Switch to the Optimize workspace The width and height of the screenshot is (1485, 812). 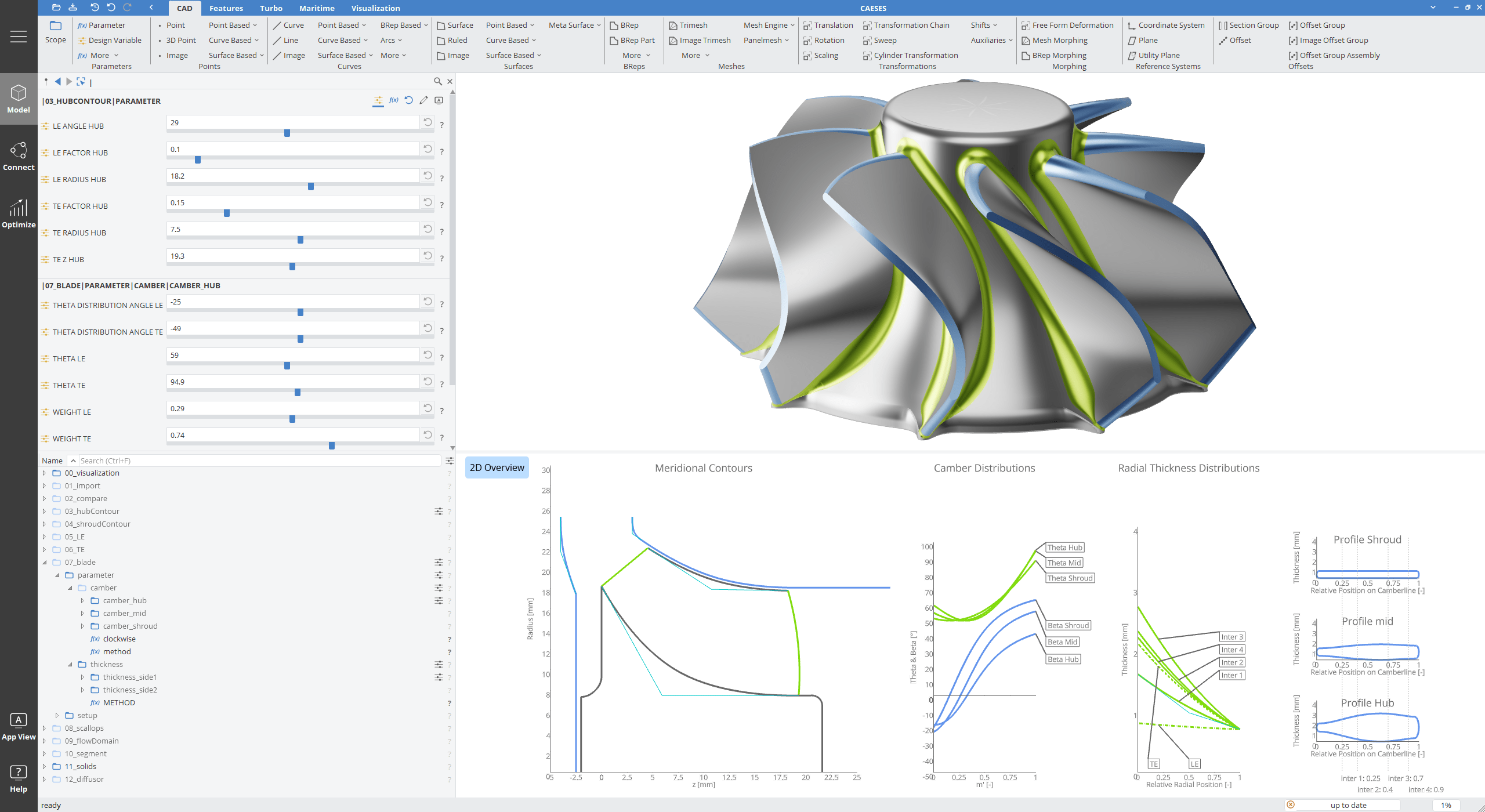pos(19,214)
